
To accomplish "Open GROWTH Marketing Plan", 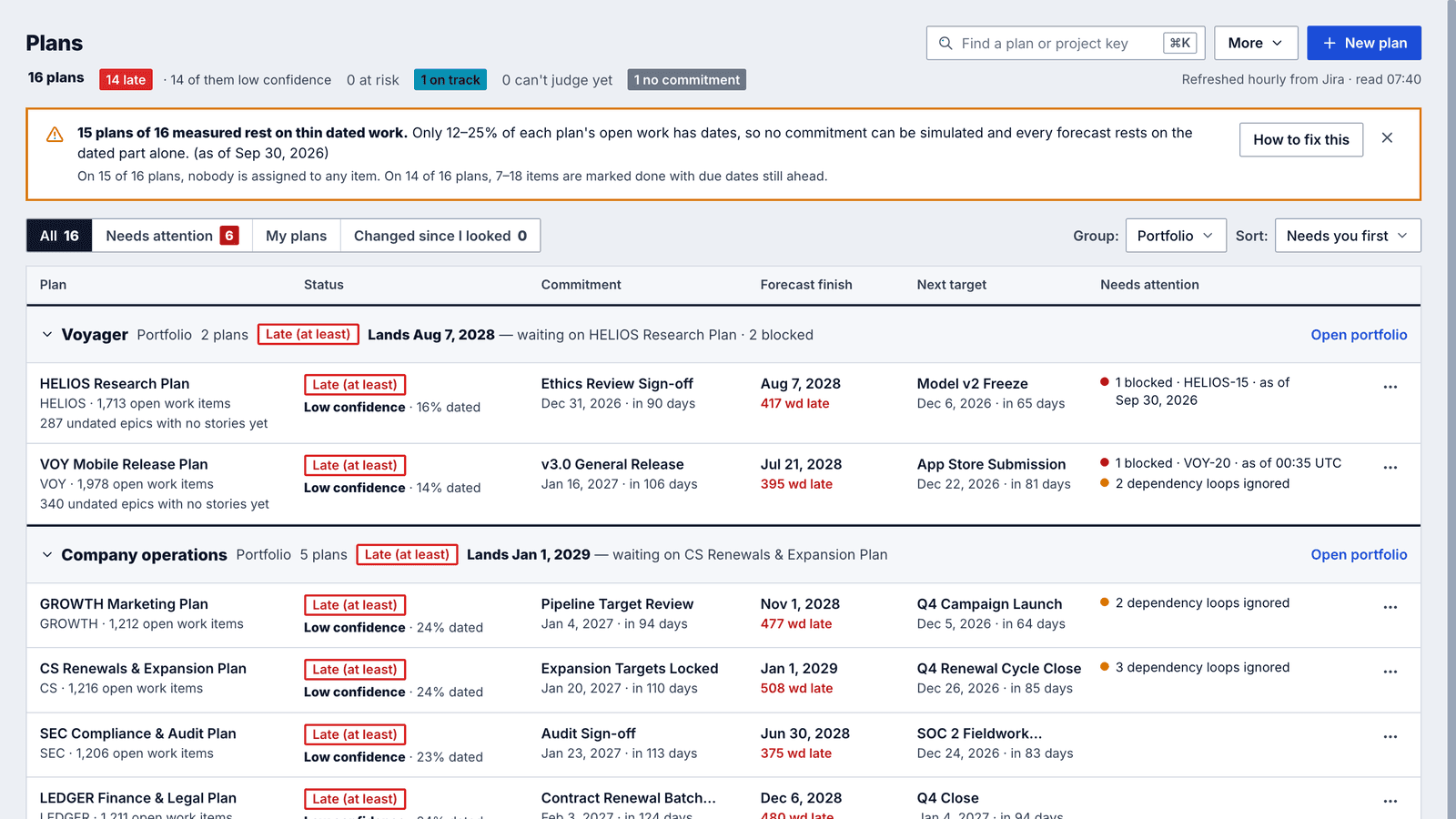I will 124,604.
